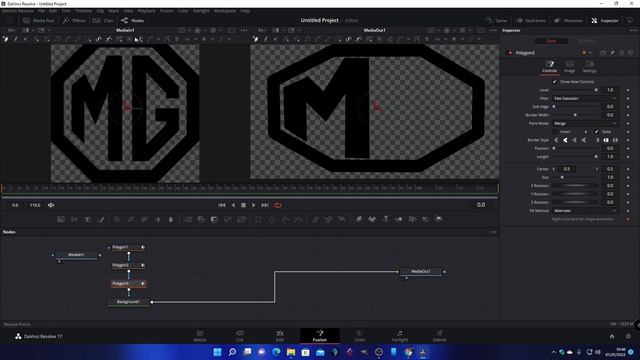Add a Rectangle mask from toolbar

coord(258,219)
